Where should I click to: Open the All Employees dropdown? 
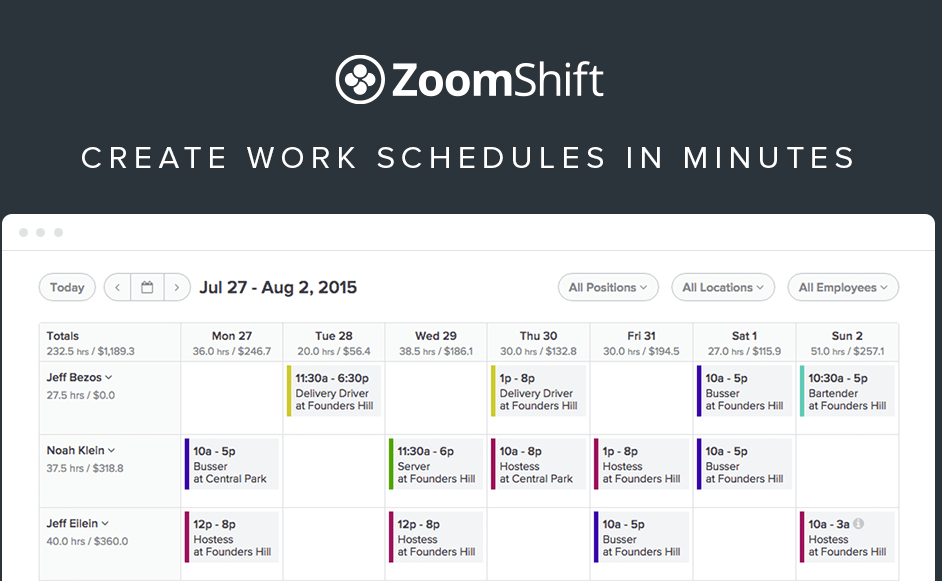point(843,287)
